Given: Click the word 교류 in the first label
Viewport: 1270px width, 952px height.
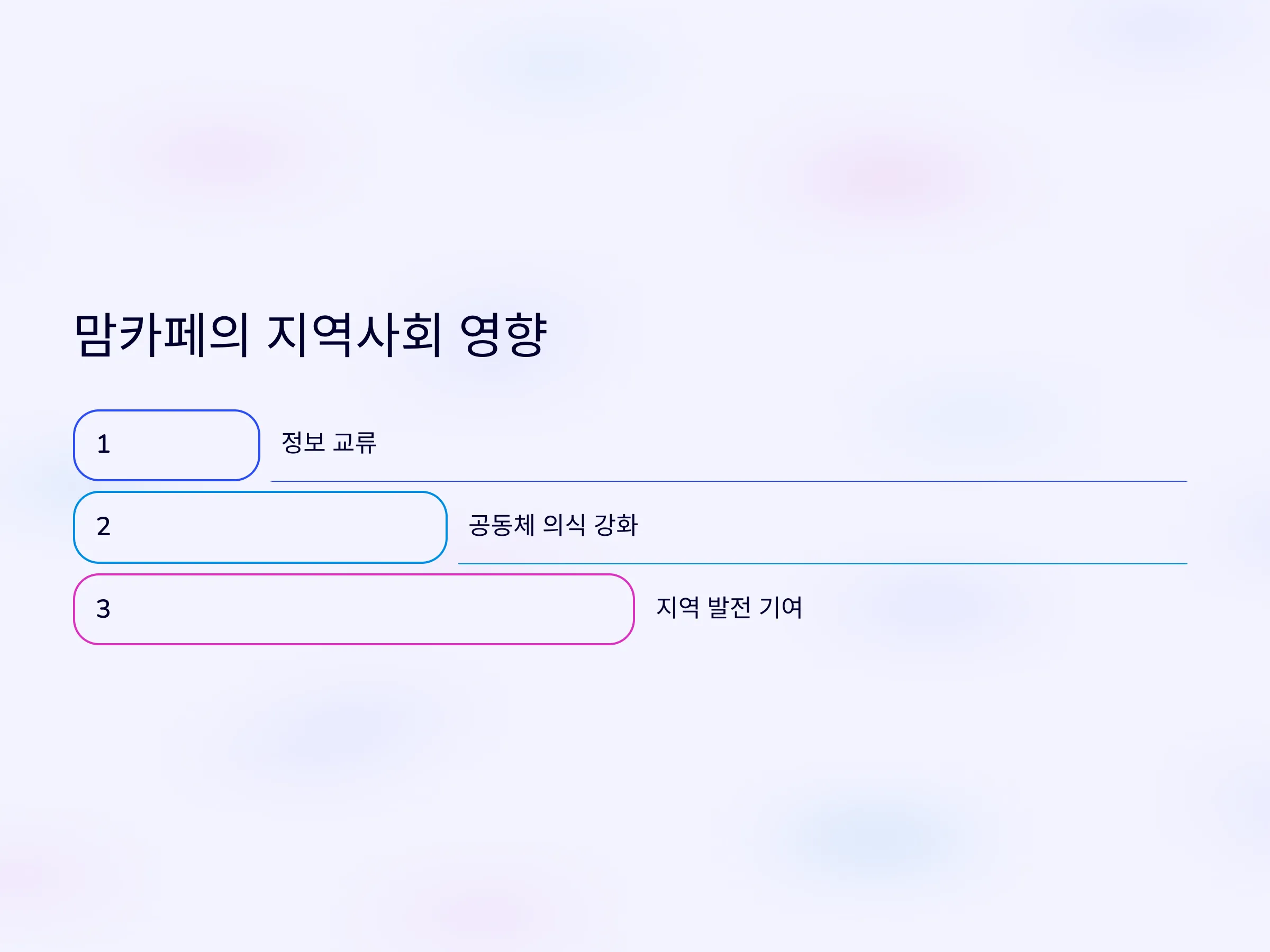Looking at the screenshot, I should pyautogui.click(x=355, y=443).
